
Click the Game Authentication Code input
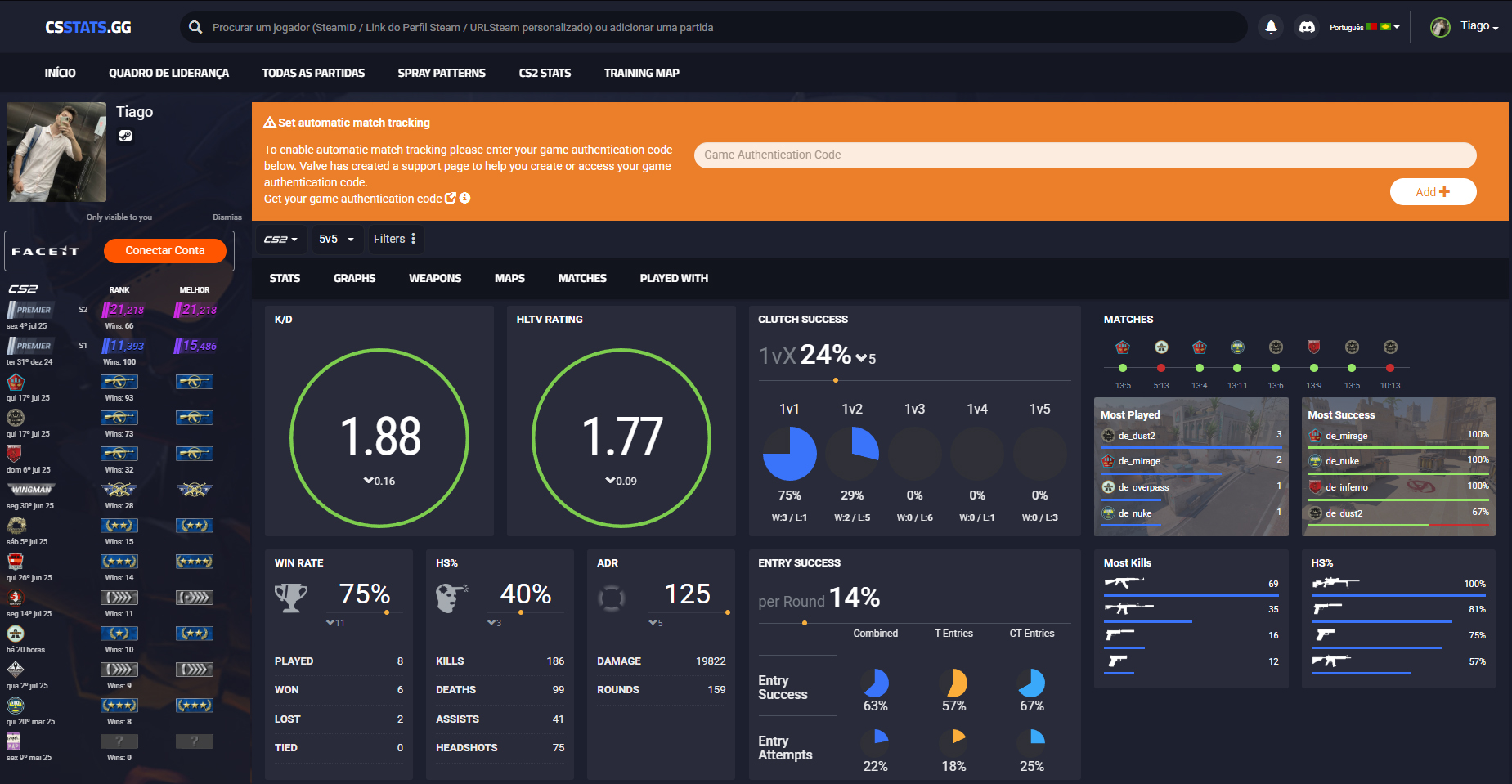1085,155
